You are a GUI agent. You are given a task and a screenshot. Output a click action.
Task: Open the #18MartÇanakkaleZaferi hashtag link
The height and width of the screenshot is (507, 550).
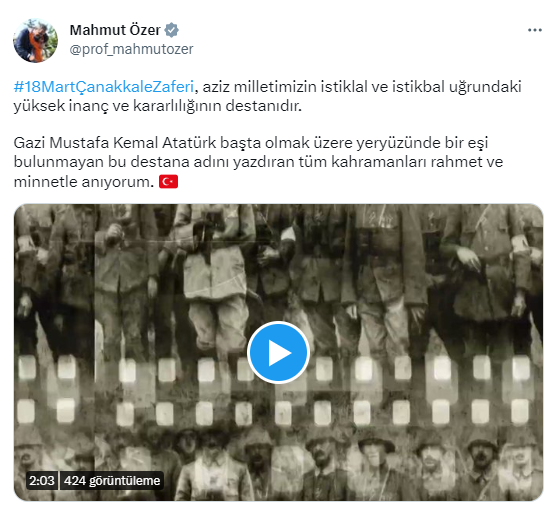pyautogui.click(x=104, y=87)
